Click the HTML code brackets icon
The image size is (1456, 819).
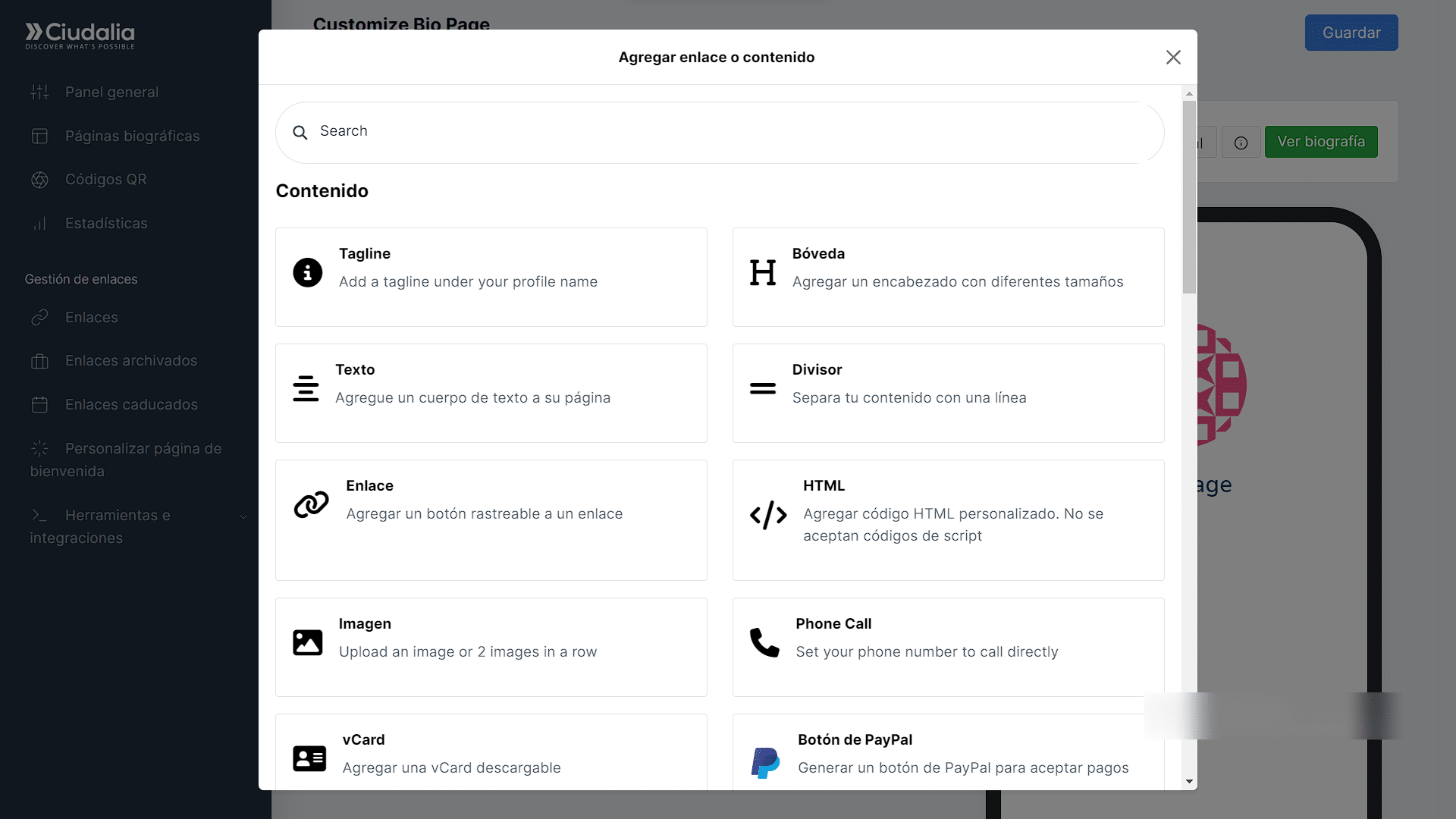[x=767, y=515]
